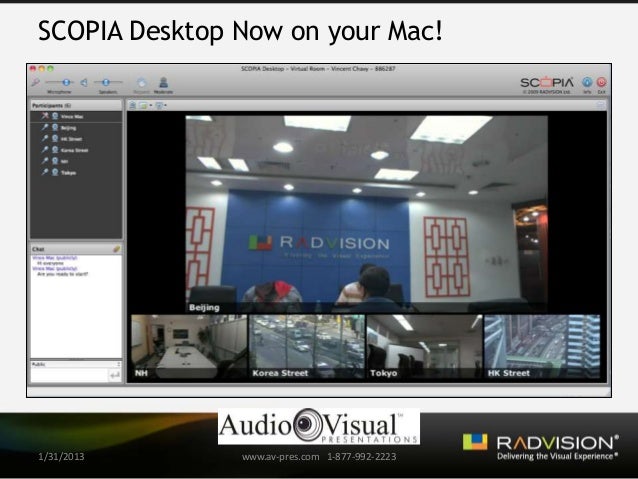Image resolution: width=638 pixels, height=479 pixels.
Task: Click the icon at right end of video toolbar
Action: (x=601, y=105)
